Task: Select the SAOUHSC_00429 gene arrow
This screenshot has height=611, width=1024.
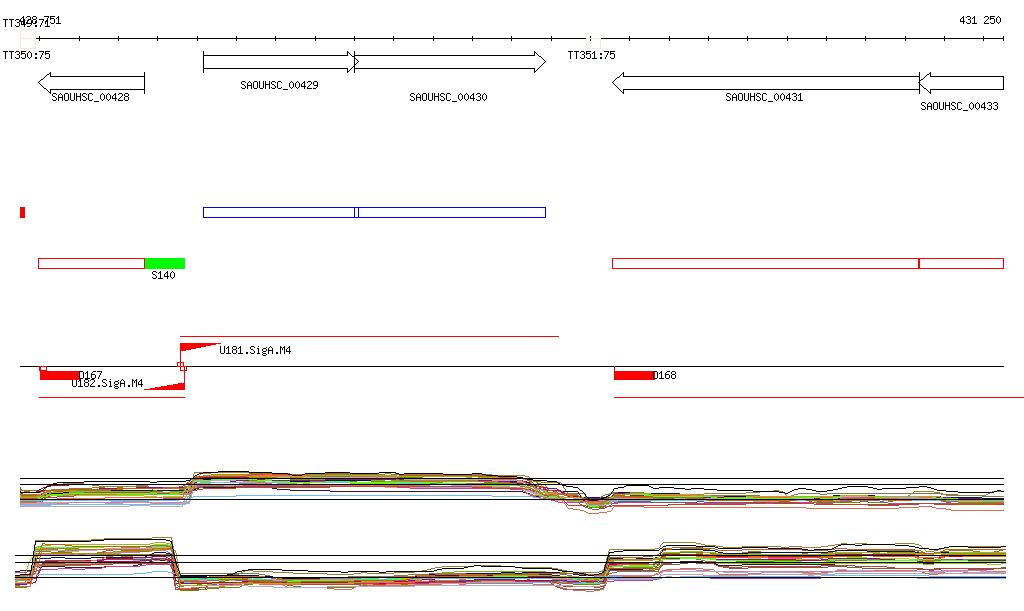Action: point(279,62)
